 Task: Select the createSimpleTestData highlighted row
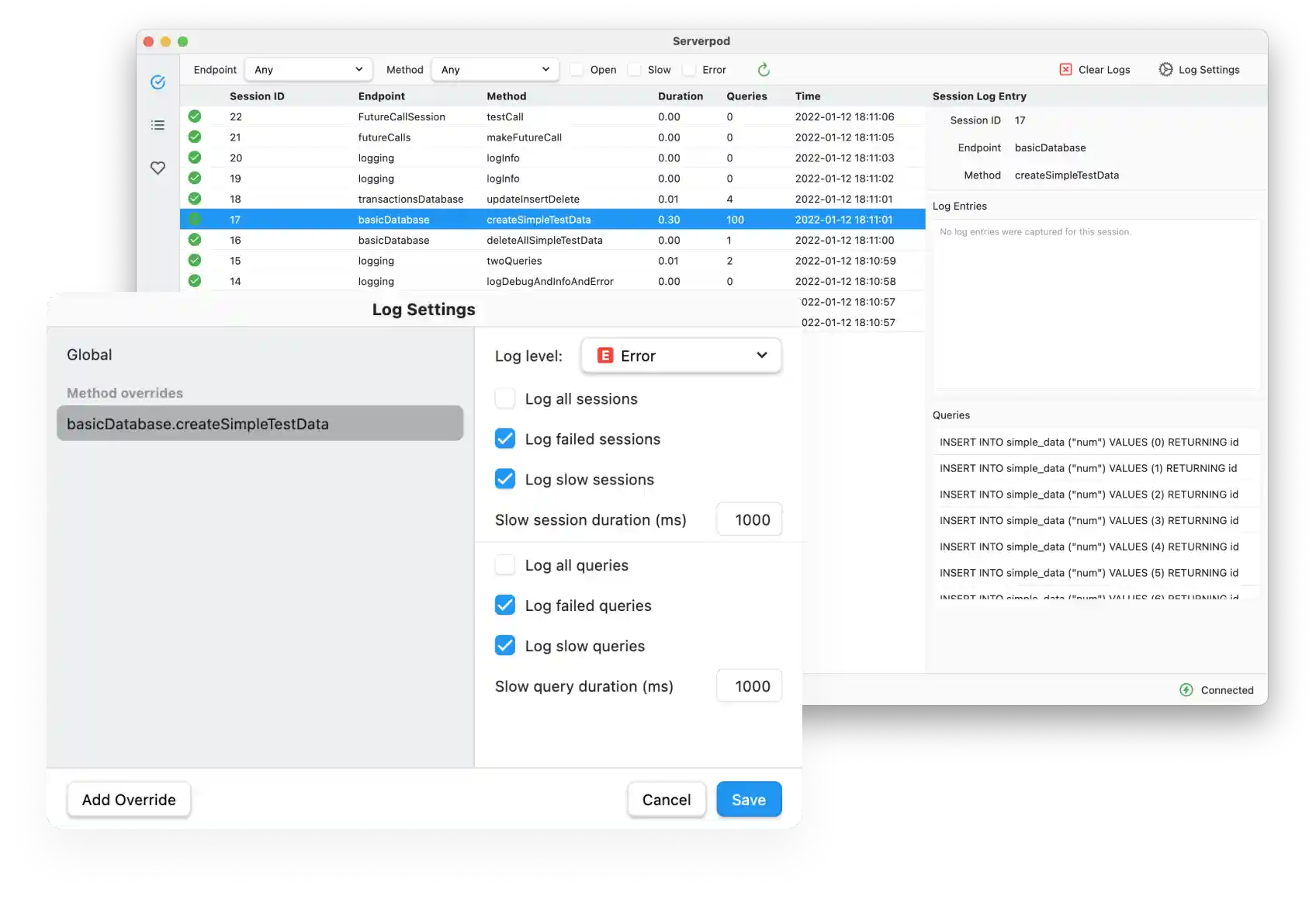click(x=552, y=220)
